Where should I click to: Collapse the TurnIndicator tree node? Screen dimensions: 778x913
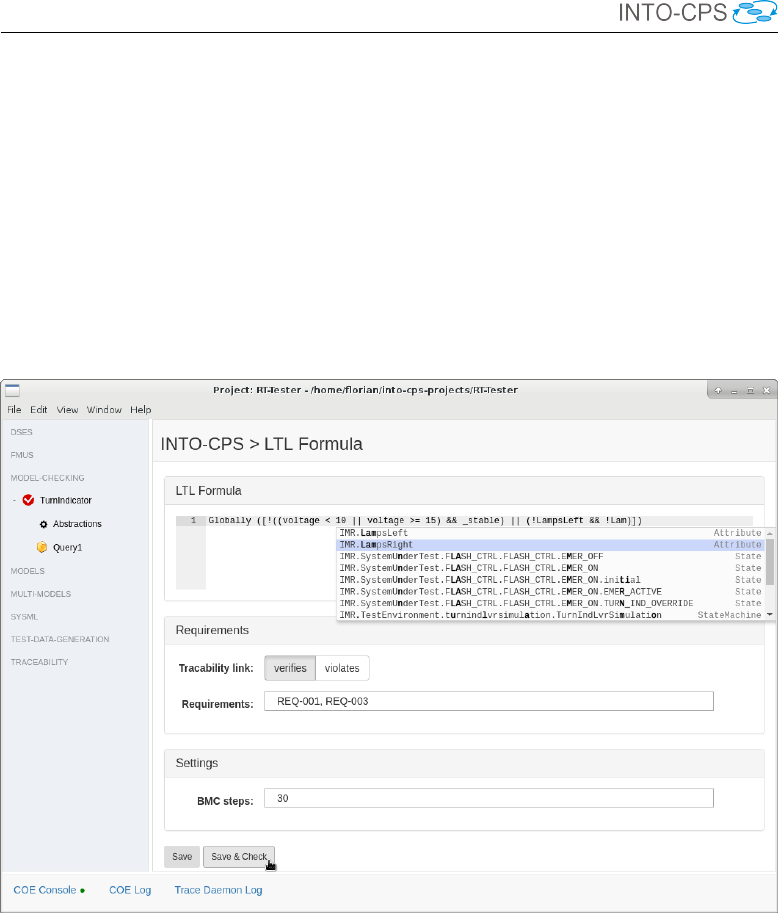click(x=15, y=500)
